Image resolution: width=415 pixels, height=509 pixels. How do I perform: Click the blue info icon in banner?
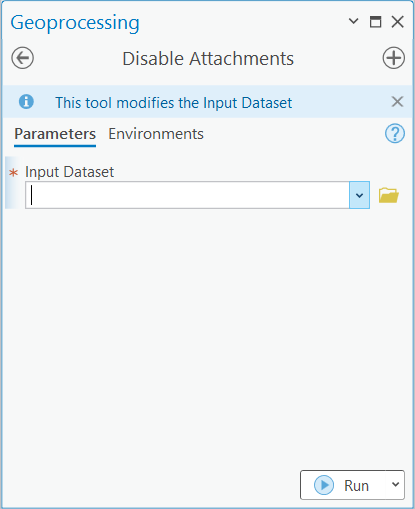[x=26, y=102]
